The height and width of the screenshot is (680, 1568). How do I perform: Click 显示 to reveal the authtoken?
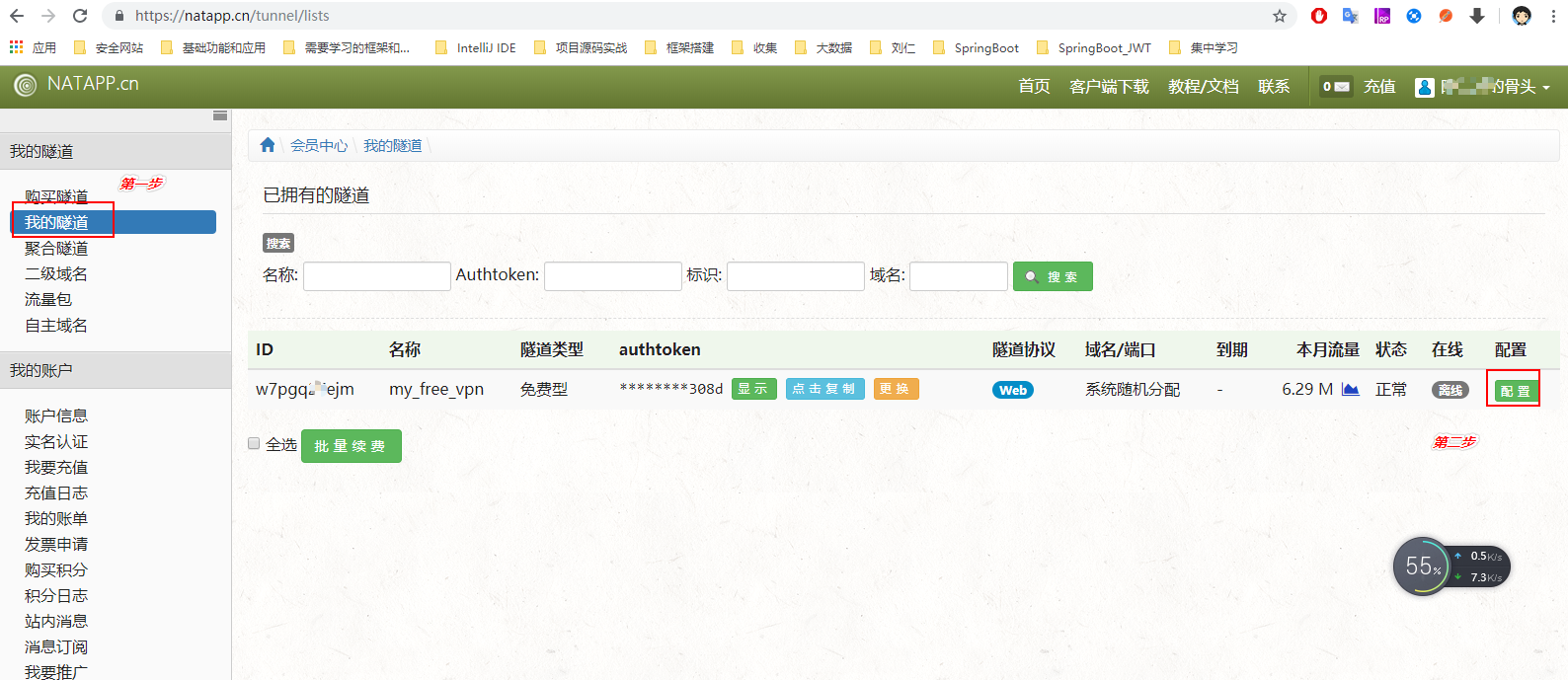tap(754, 389)
